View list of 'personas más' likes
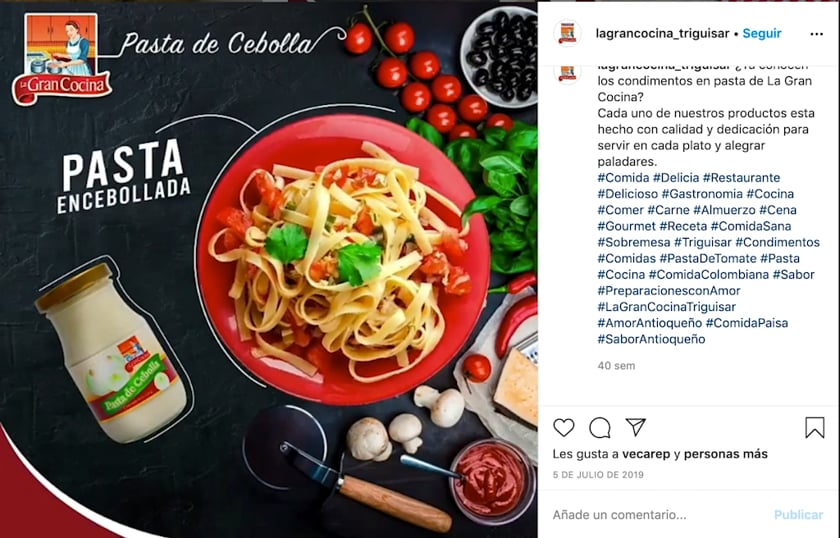 coord(725,454)
